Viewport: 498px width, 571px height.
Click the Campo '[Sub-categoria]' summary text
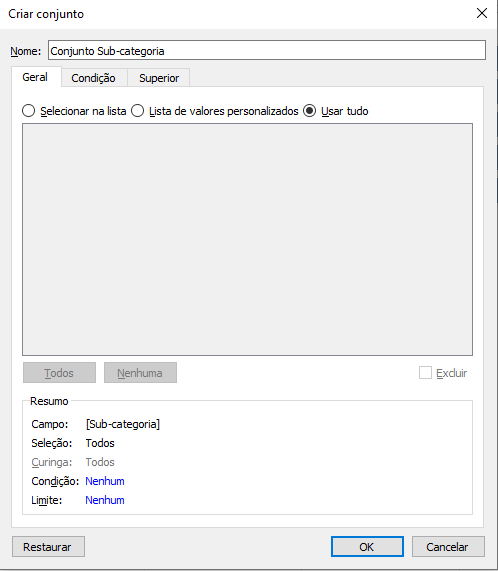point(123,424)
